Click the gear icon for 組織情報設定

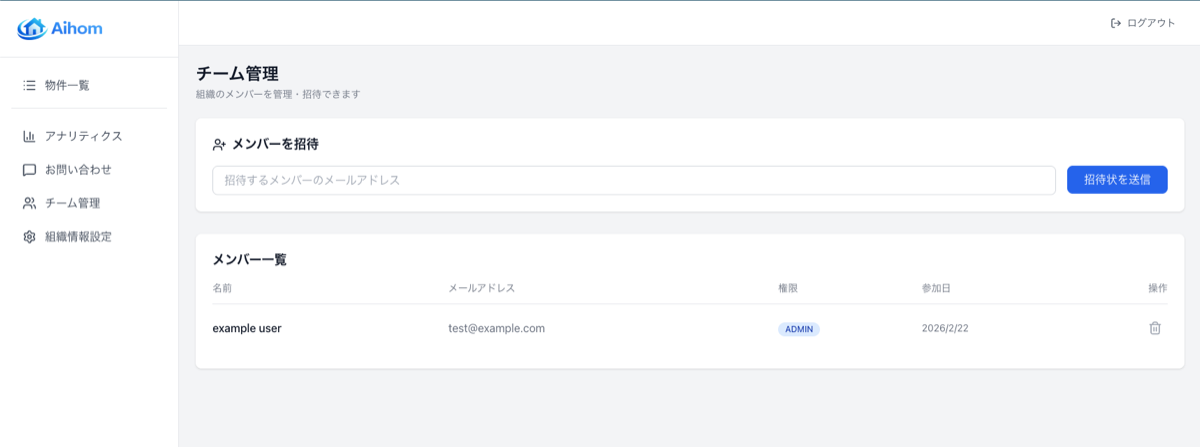30,237
